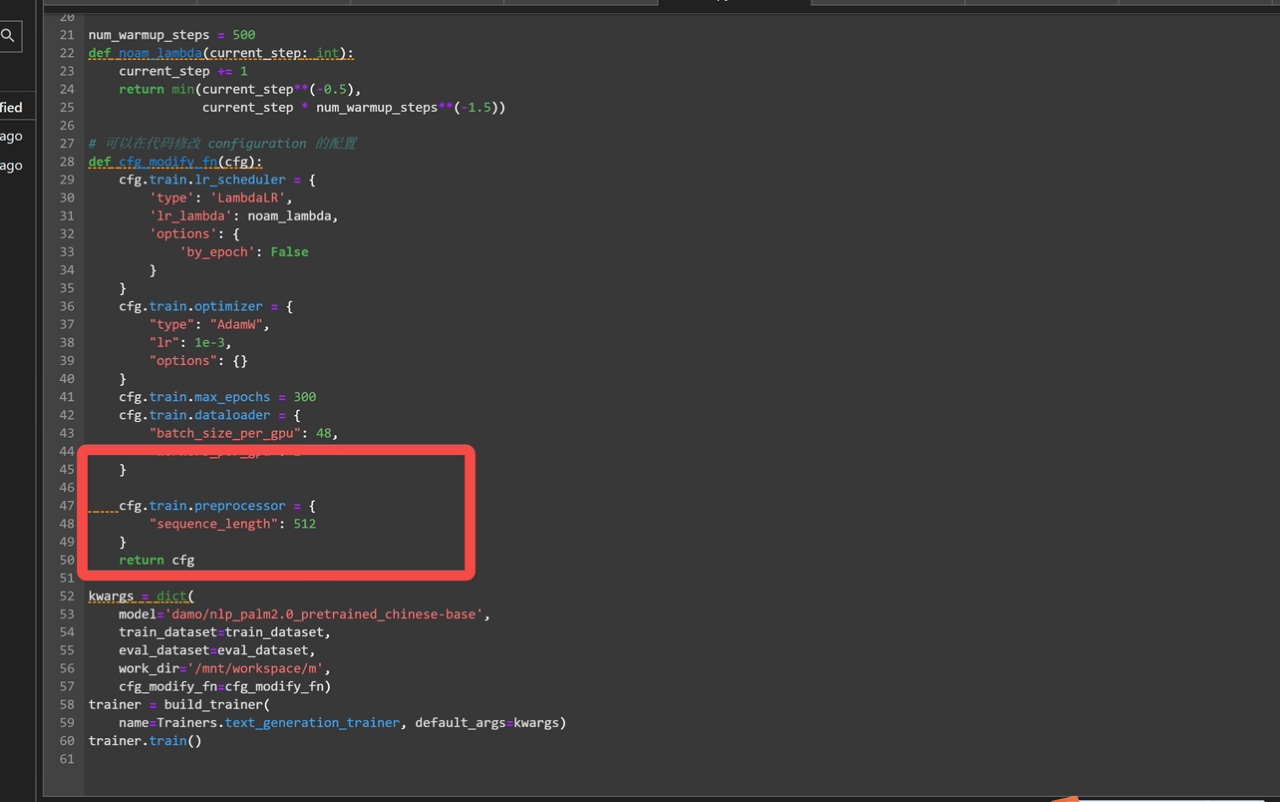Click 'num_warmup_steps = 500' on line 21

pos(172,35)
